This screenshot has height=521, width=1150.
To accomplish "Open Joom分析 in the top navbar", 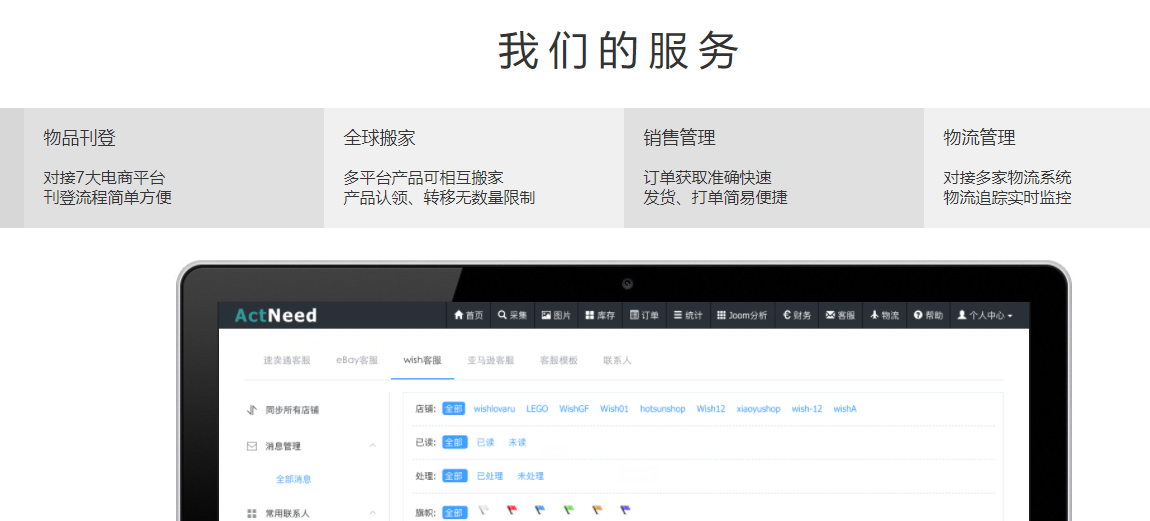I will pyautogui.click(x=742, y=315).
